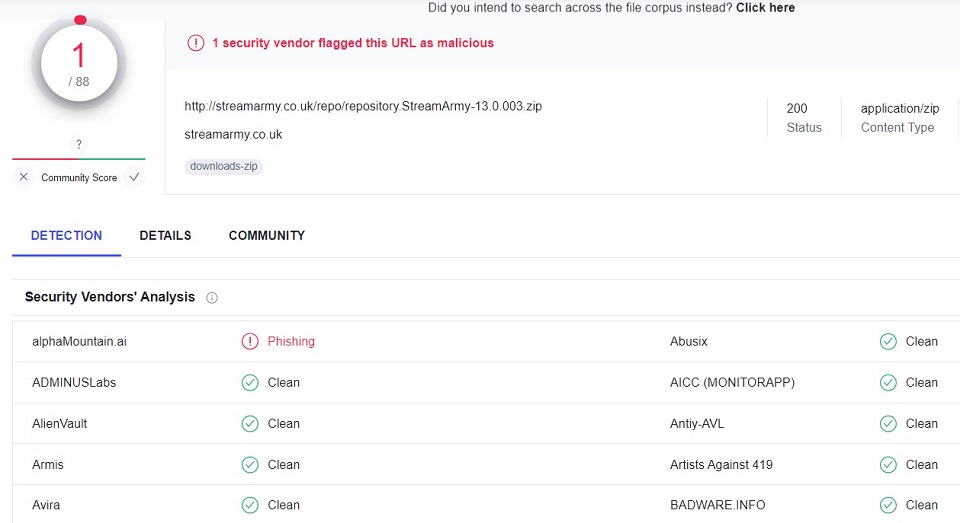Click the Armis vendor name

pos(47,465)
